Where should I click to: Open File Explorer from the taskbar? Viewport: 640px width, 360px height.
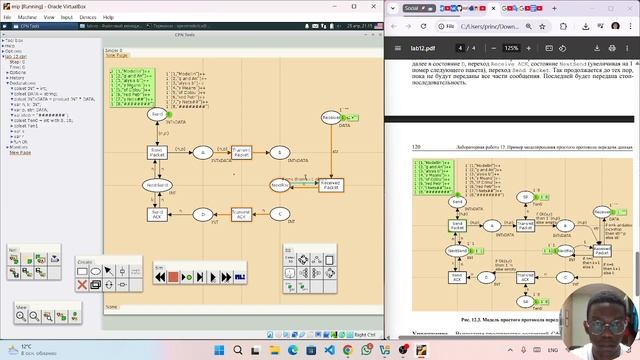click(274, 350)
